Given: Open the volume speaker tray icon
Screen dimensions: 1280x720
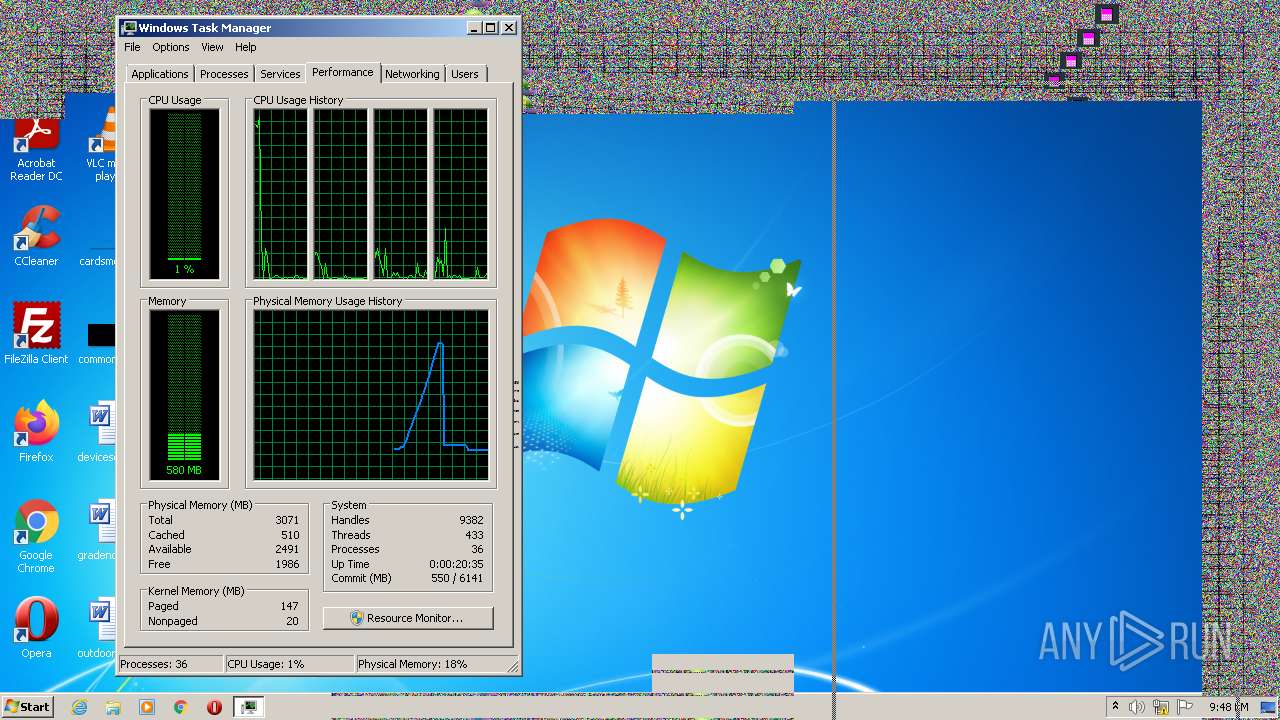Looking at the screenshot, I should click(1136, 707).
